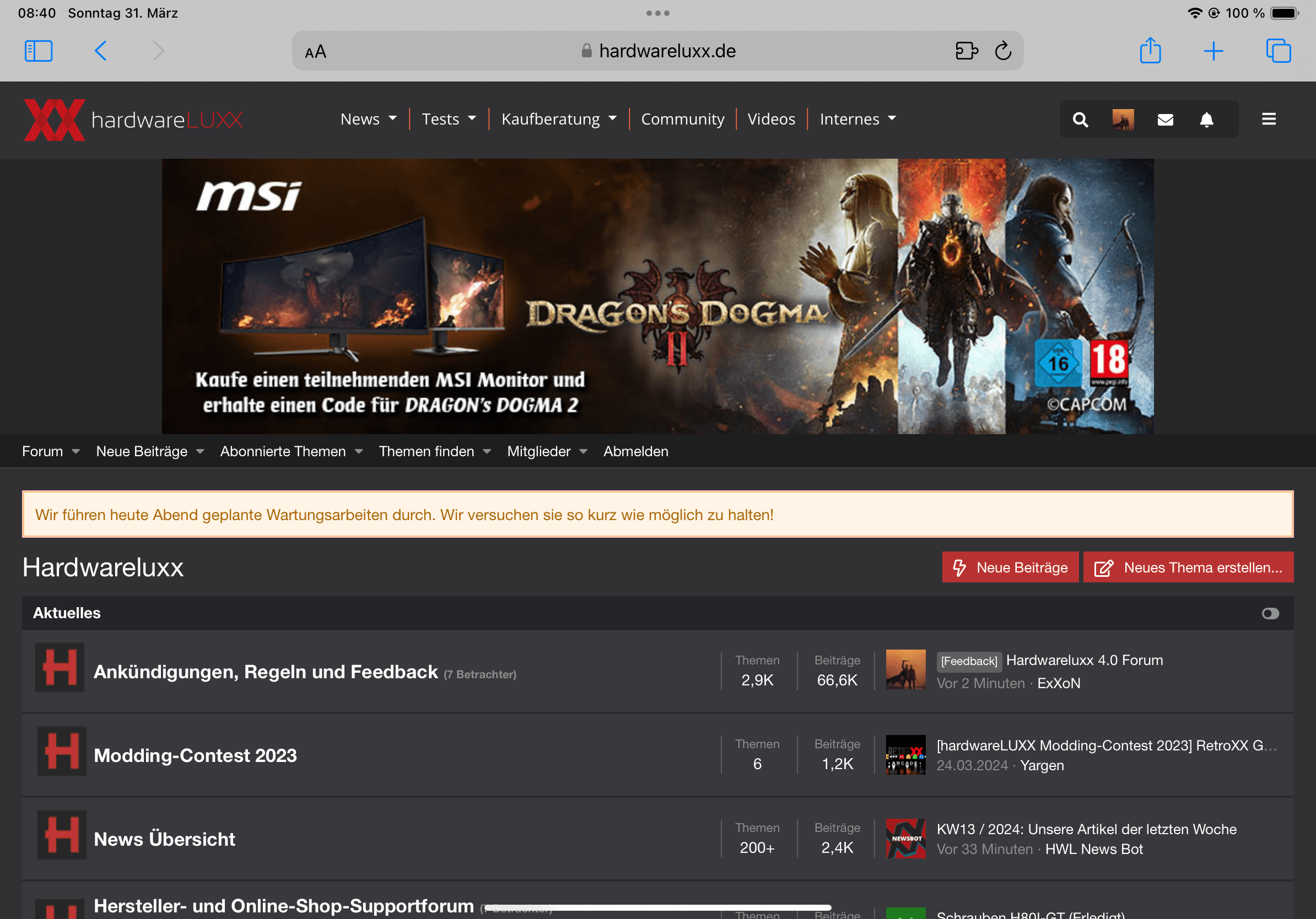Open Safari tab overview icon
Viewport: 1316px width, 919px height.
point(1277,51)
